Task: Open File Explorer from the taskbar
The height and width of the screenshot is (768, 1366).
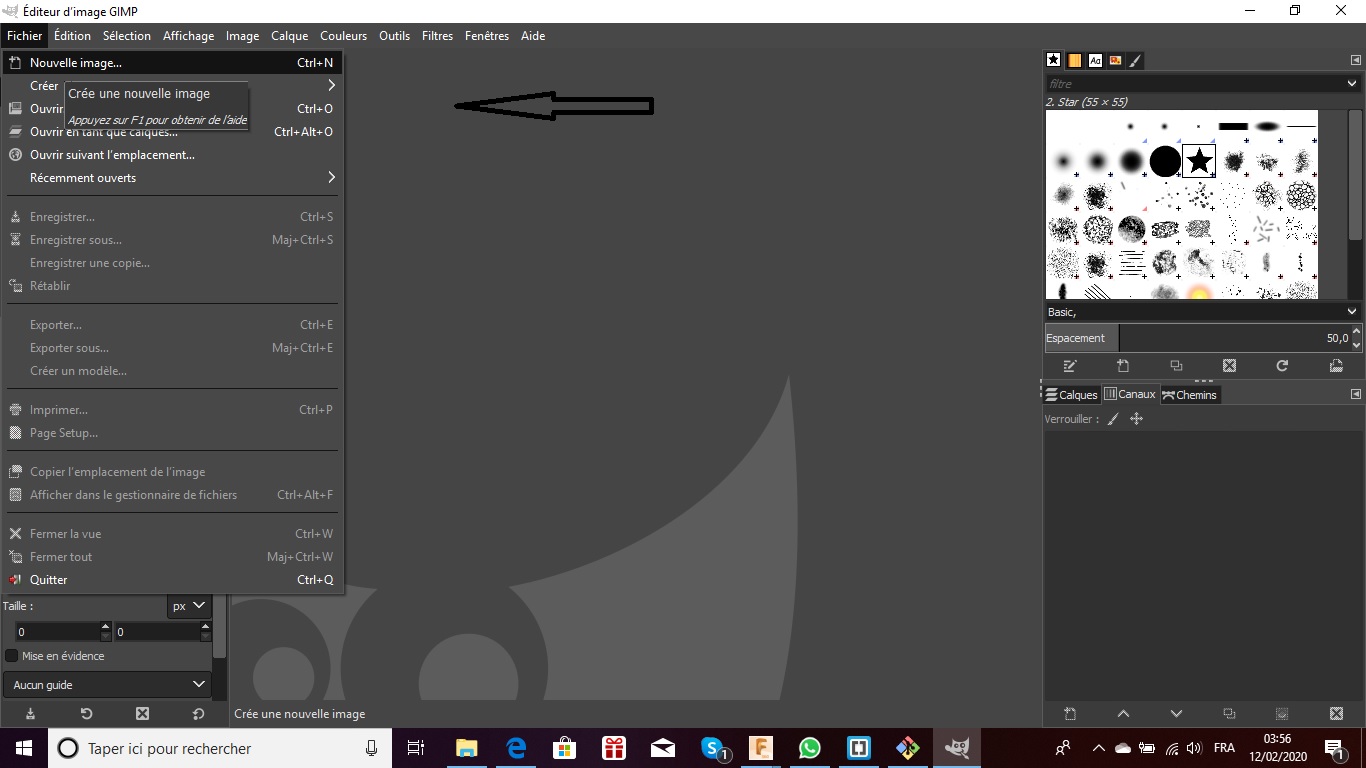Action: [x=467, y=748]
